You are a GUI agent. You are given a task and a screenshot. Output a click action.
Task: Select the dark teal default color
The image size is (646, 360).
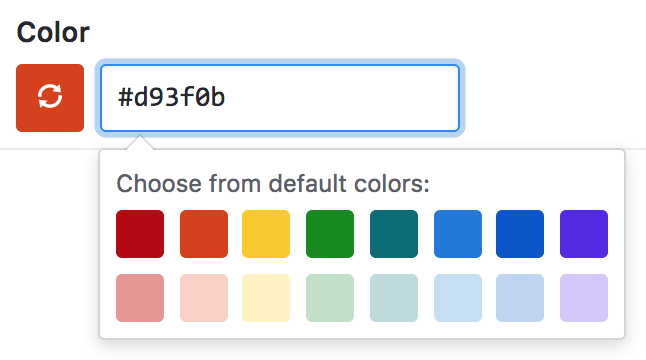394,234
